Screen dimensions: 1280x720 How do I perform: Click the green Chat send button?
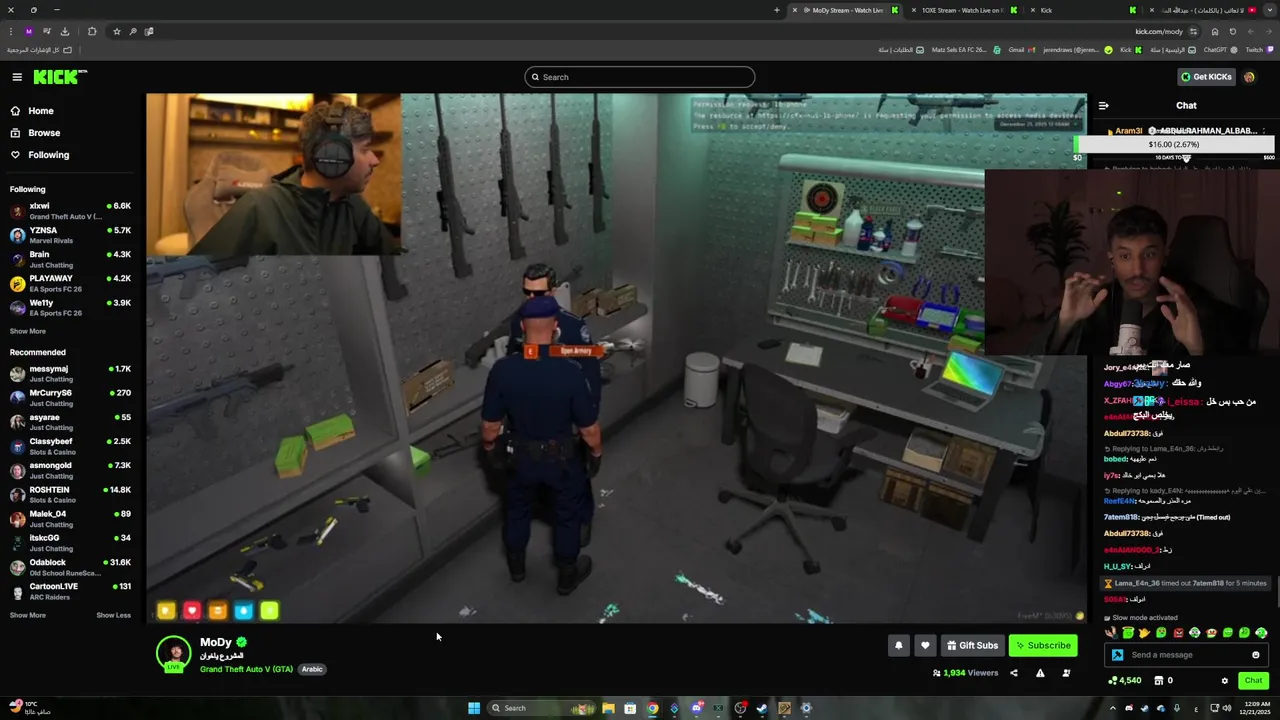click(x=1253, y=681)
